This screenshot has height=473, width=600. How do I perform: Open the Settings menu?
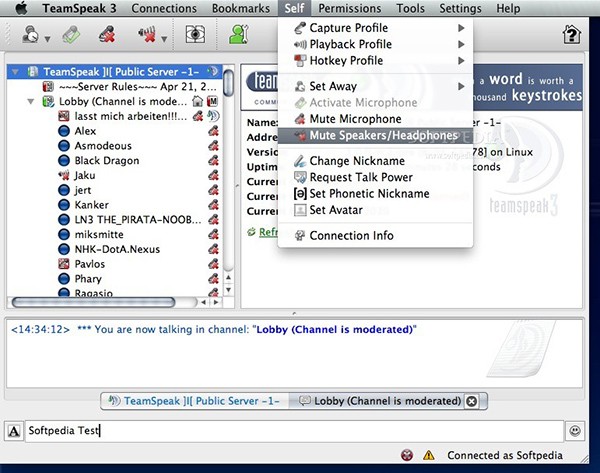click(x=460, y=8)
